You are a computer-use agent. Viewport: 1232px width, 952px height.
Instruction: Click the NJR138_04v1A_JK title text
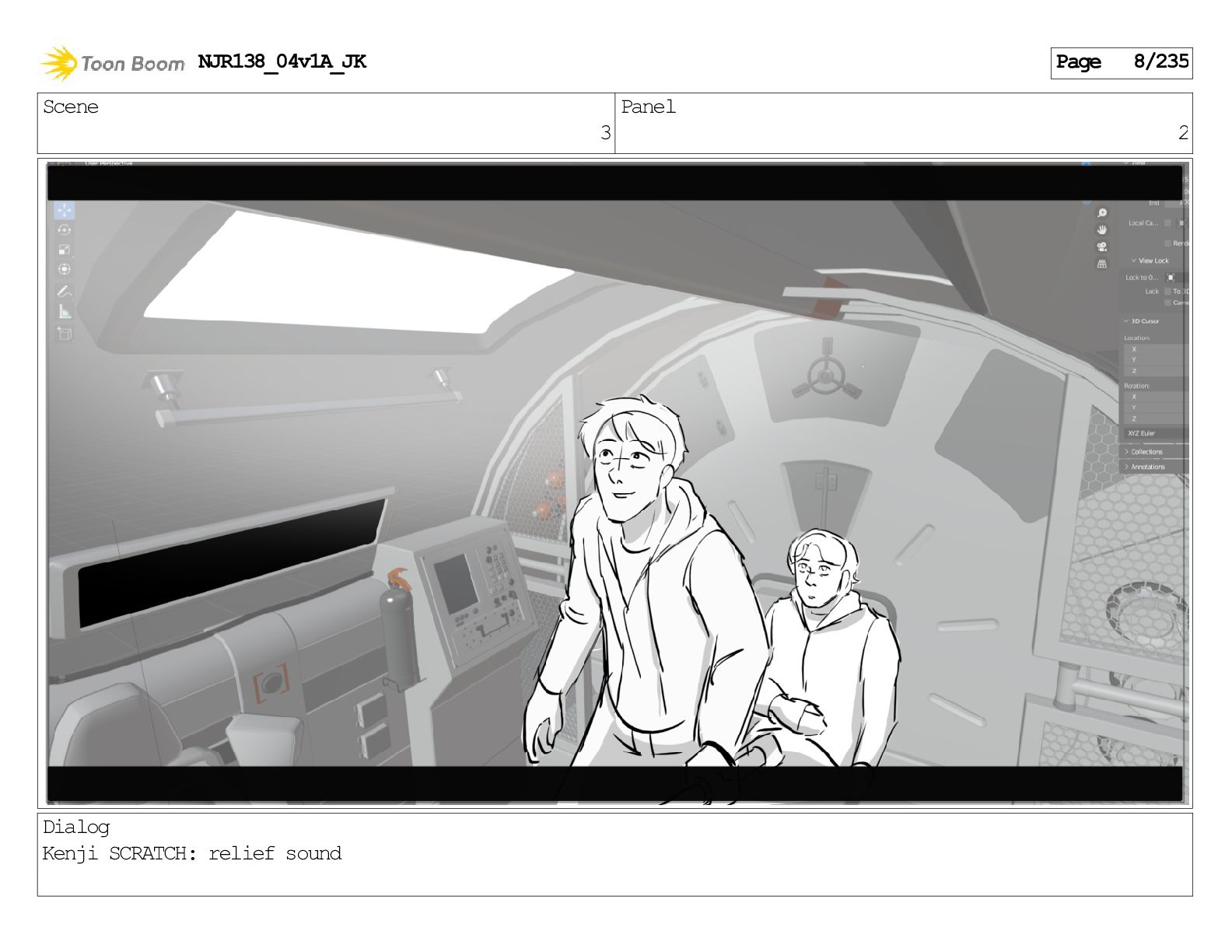(282, 61)
